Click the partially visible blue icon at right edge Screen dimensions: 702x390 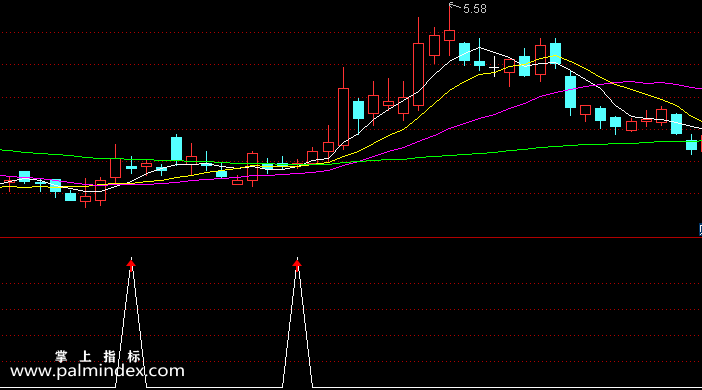(x=700, y=230)
